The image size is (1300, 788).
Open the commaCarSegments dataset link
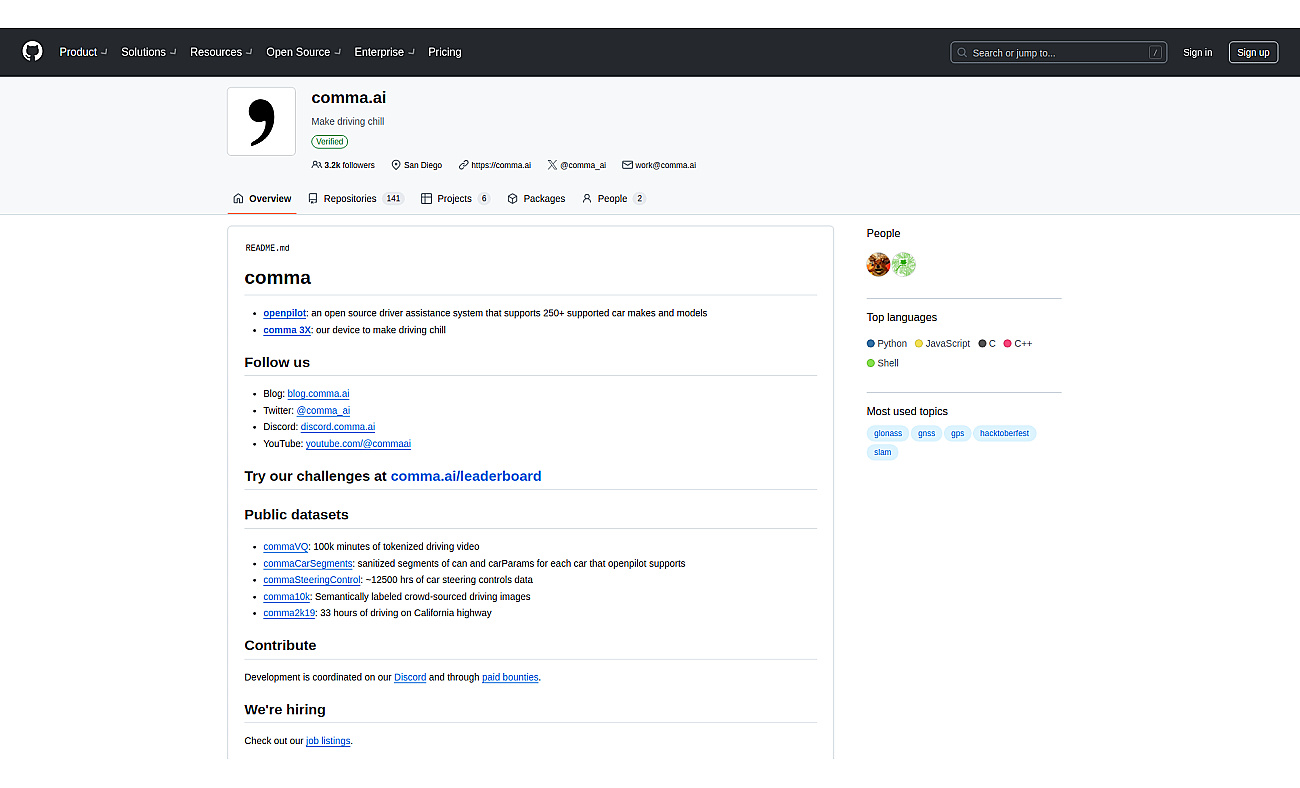tap(308, 564)
